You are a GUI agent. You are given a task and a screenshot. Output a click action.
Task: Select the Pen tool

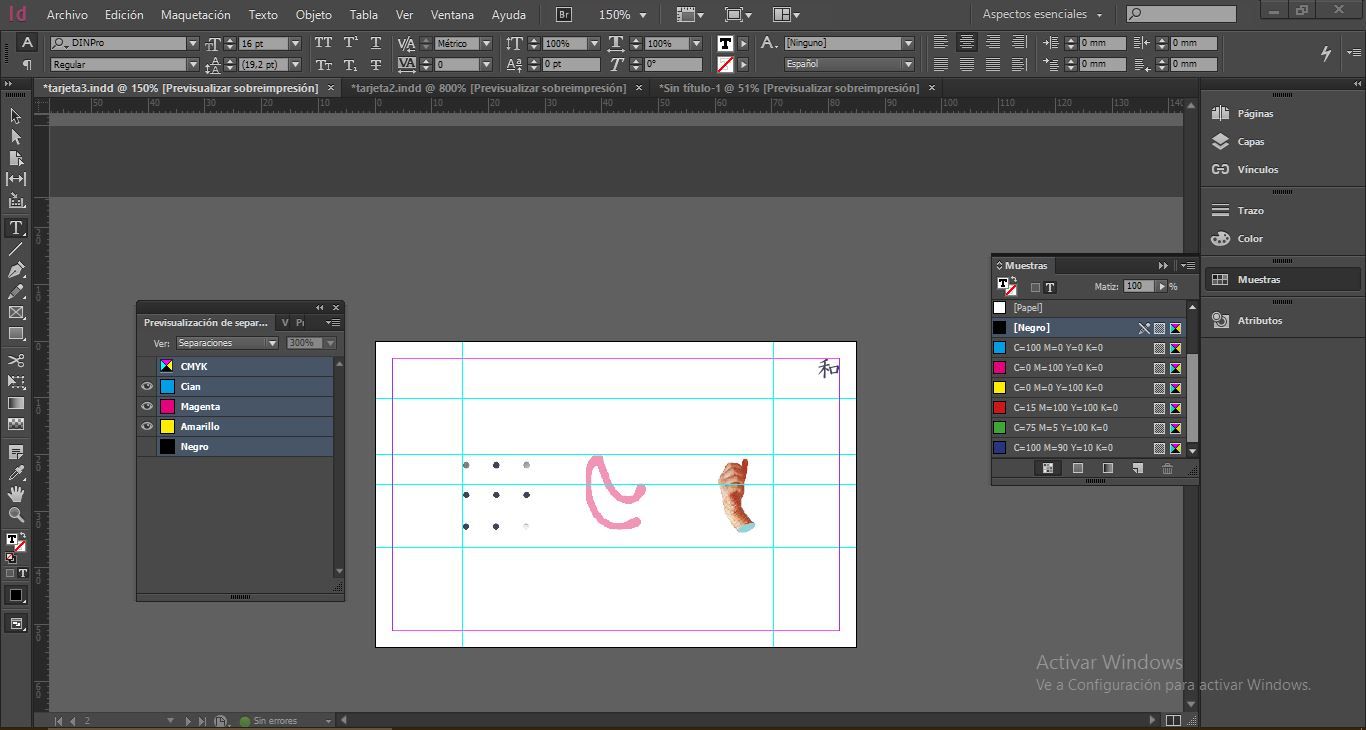tap(16, 270)
